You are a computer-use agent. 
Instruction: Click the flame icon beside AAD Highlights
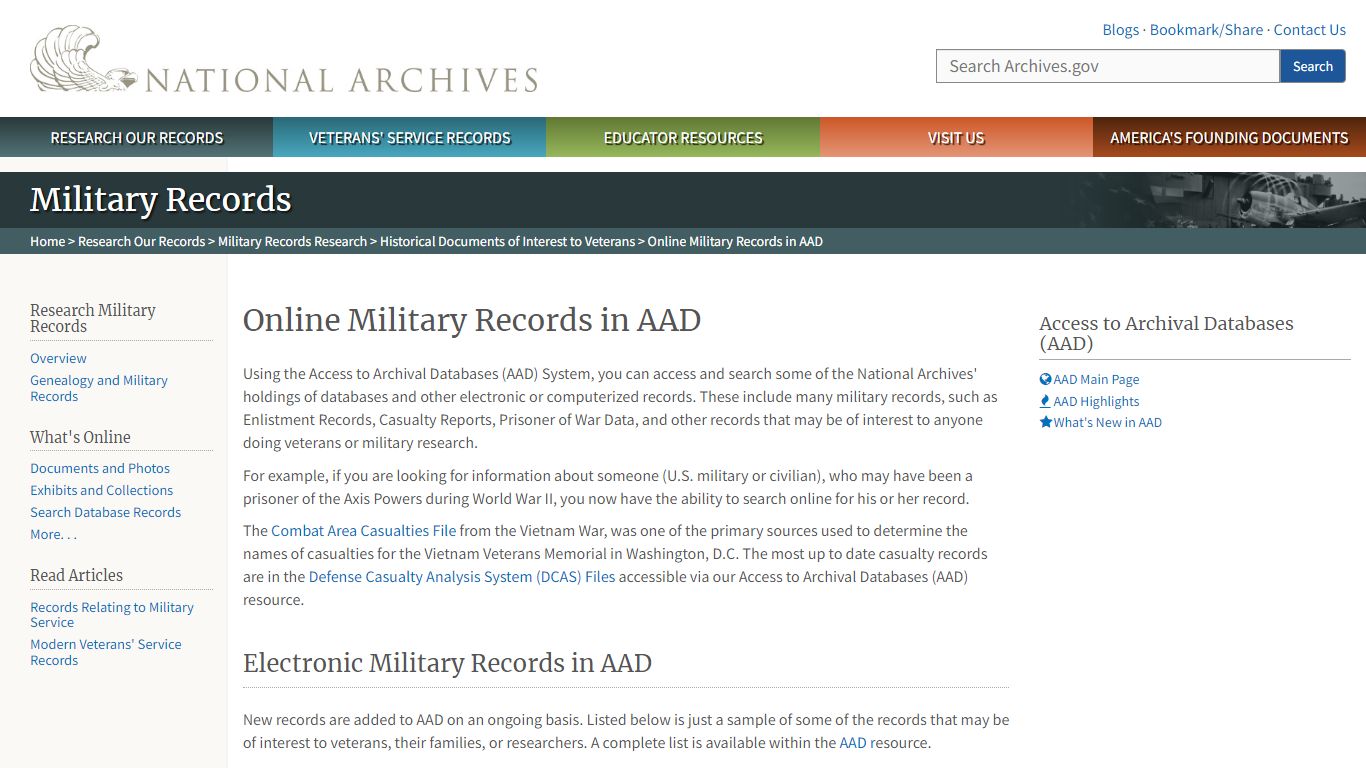1045,401
